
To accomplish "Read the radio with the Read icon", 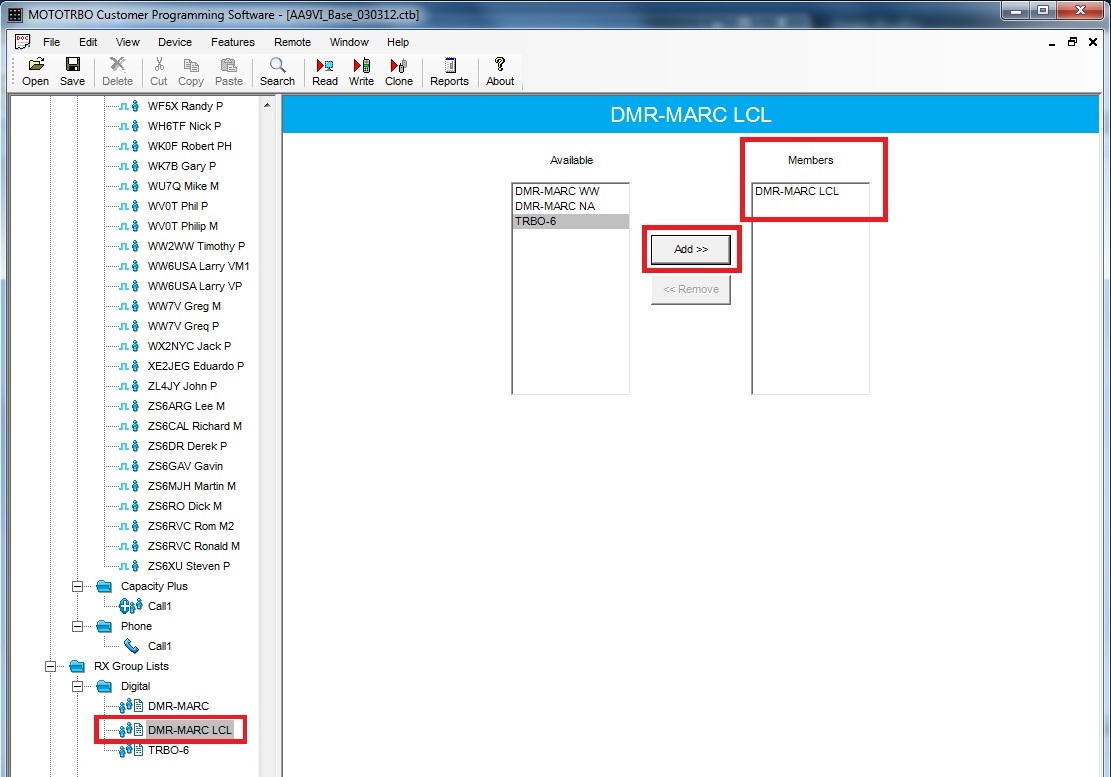I will (x=325, y=65).
